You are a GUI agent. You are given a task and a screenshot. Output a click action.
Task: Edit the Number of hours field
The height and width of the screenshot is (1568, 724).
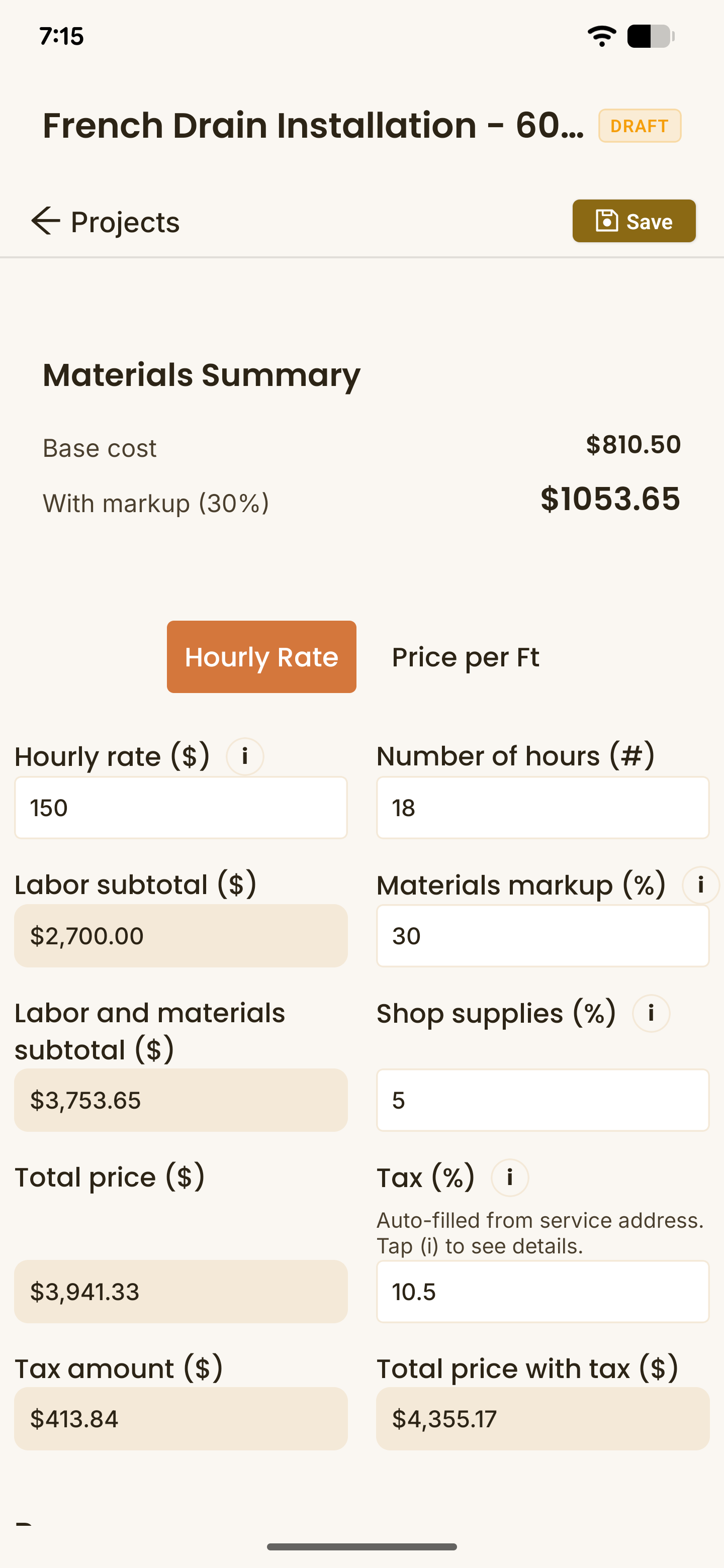(x=542, y=808)
